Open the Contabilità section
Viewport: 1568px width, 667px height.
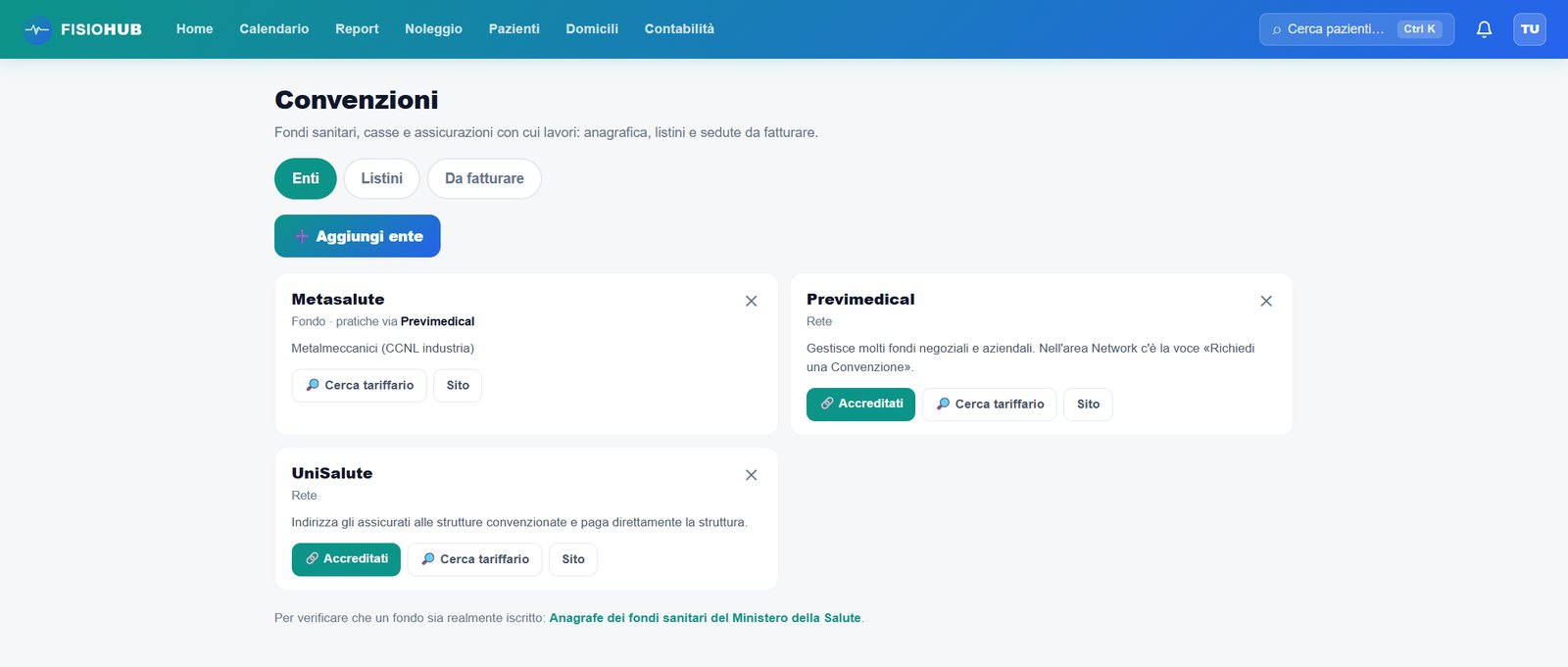[679, 29]
